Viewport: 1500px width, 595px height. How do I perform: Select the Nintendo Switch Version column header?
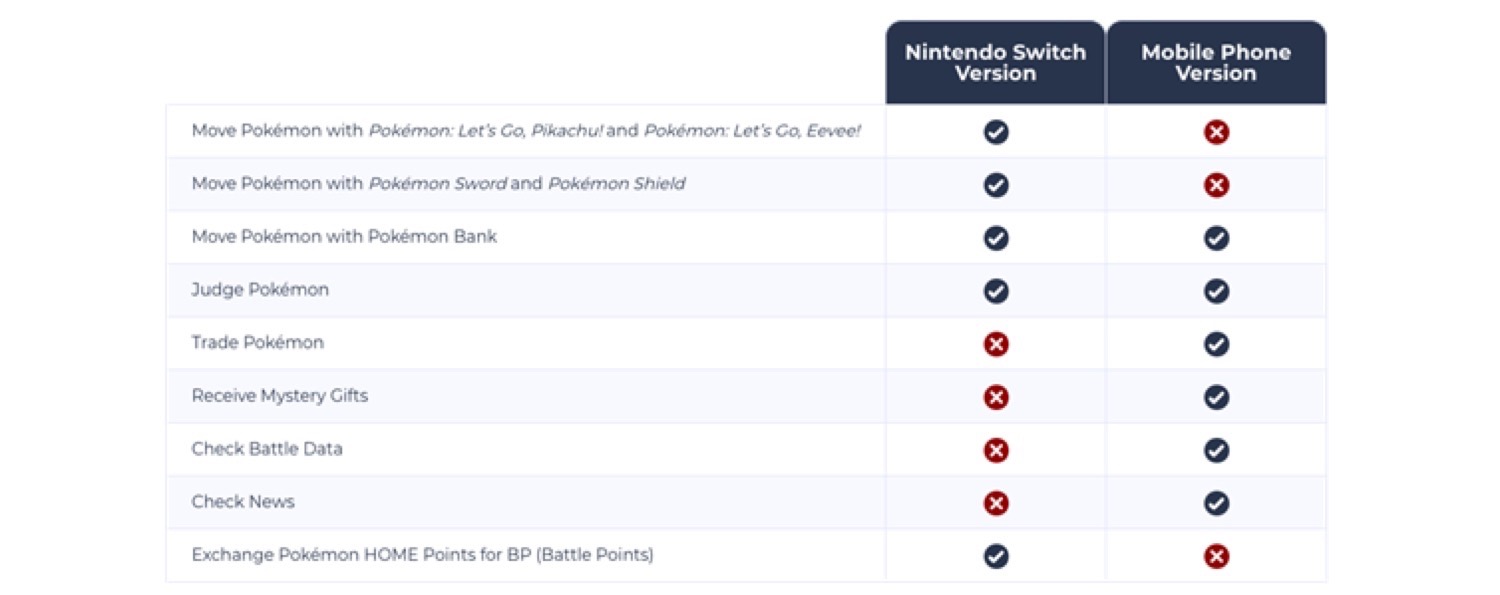click(995, 63)
